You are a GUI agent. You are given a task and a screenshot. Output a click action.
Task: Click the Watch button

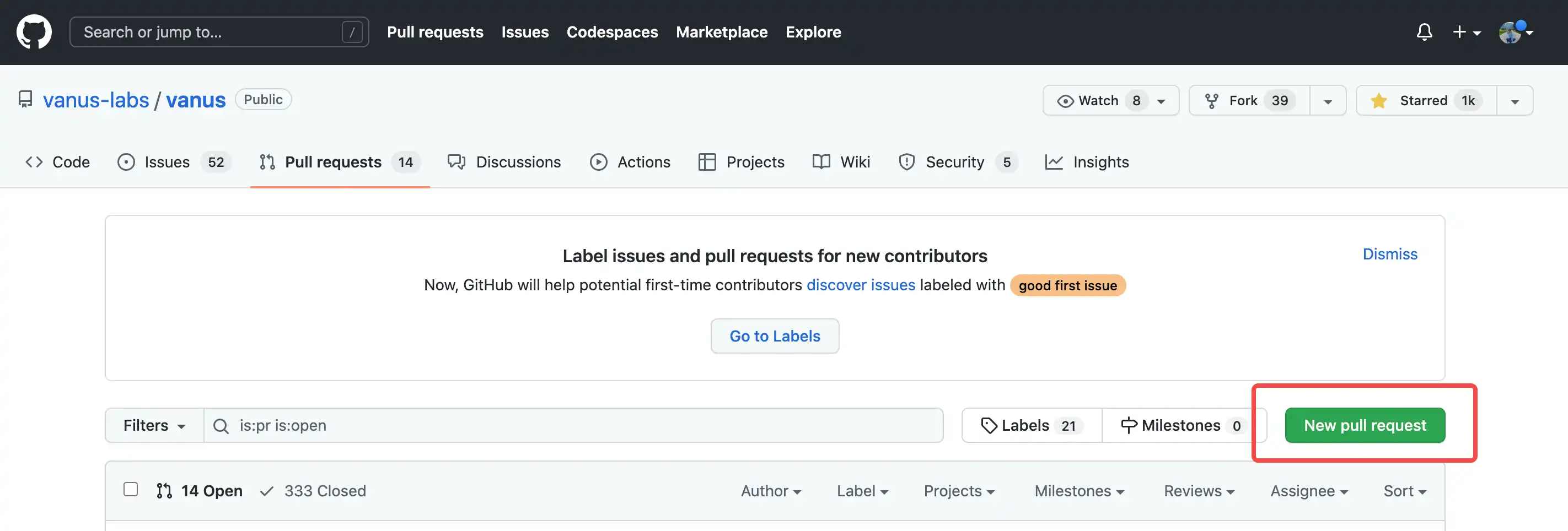1110,100
